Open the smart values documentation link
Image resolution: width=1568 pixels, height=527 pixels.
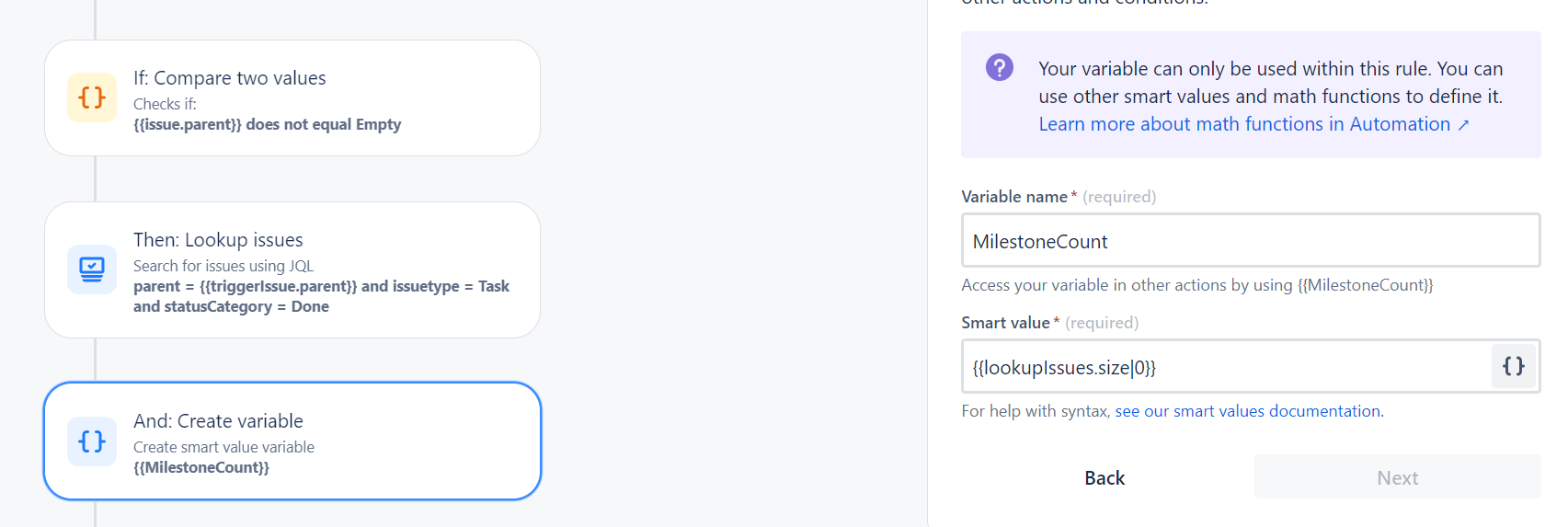point(1247,411)
